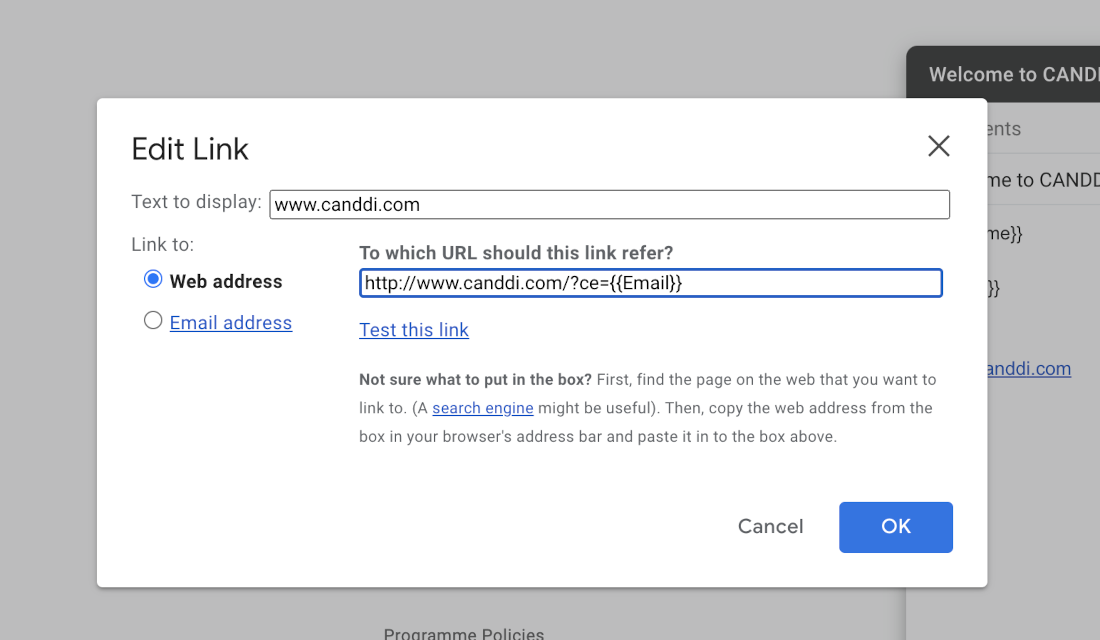The height and width of the screenshot is (640, 1100).
Task: Open the canddi.com link in the email body
Action: tap(1029, 368)
